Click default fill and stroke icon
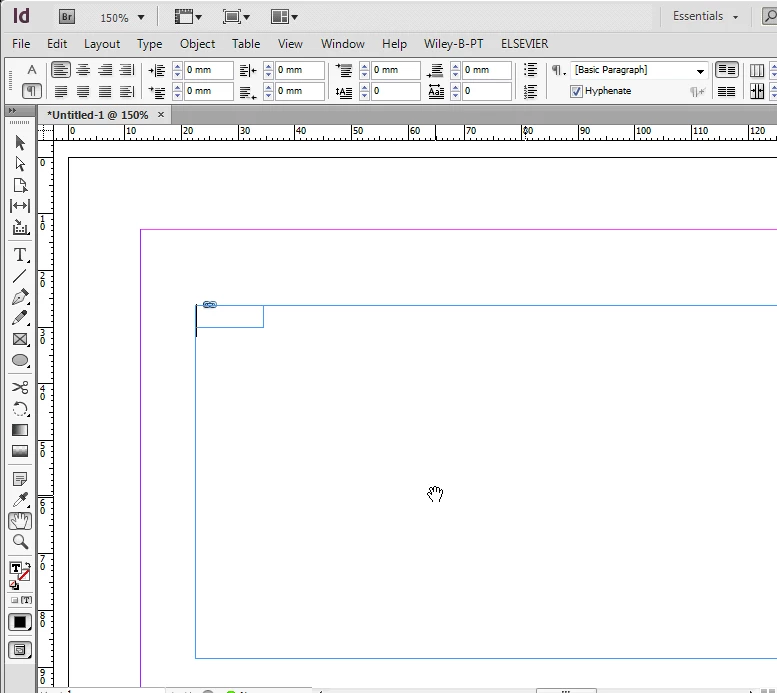 click(x=14, y=585)
